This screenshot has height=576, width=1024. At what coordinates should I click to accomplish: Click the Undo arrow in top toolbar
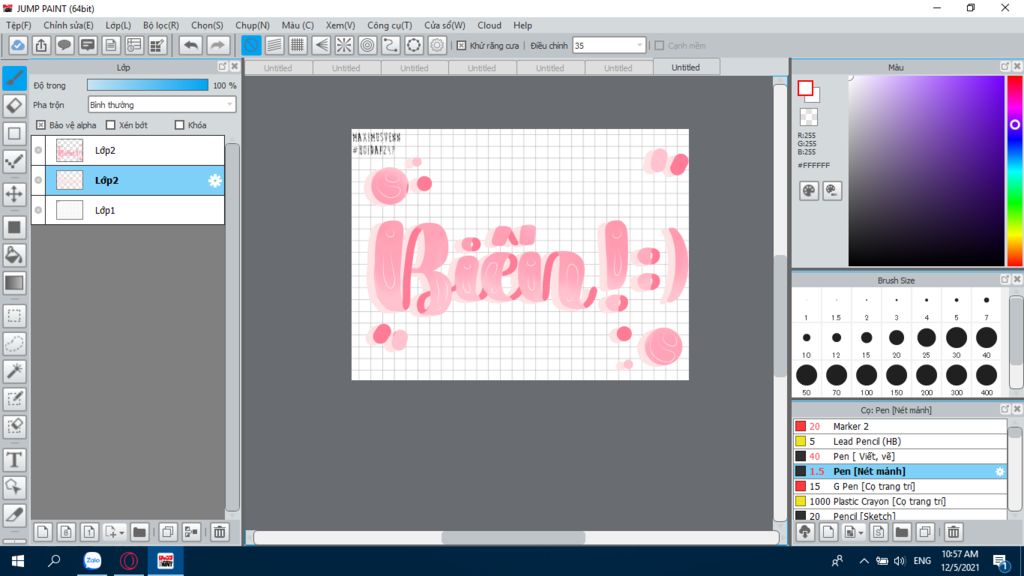coord(191,45)
